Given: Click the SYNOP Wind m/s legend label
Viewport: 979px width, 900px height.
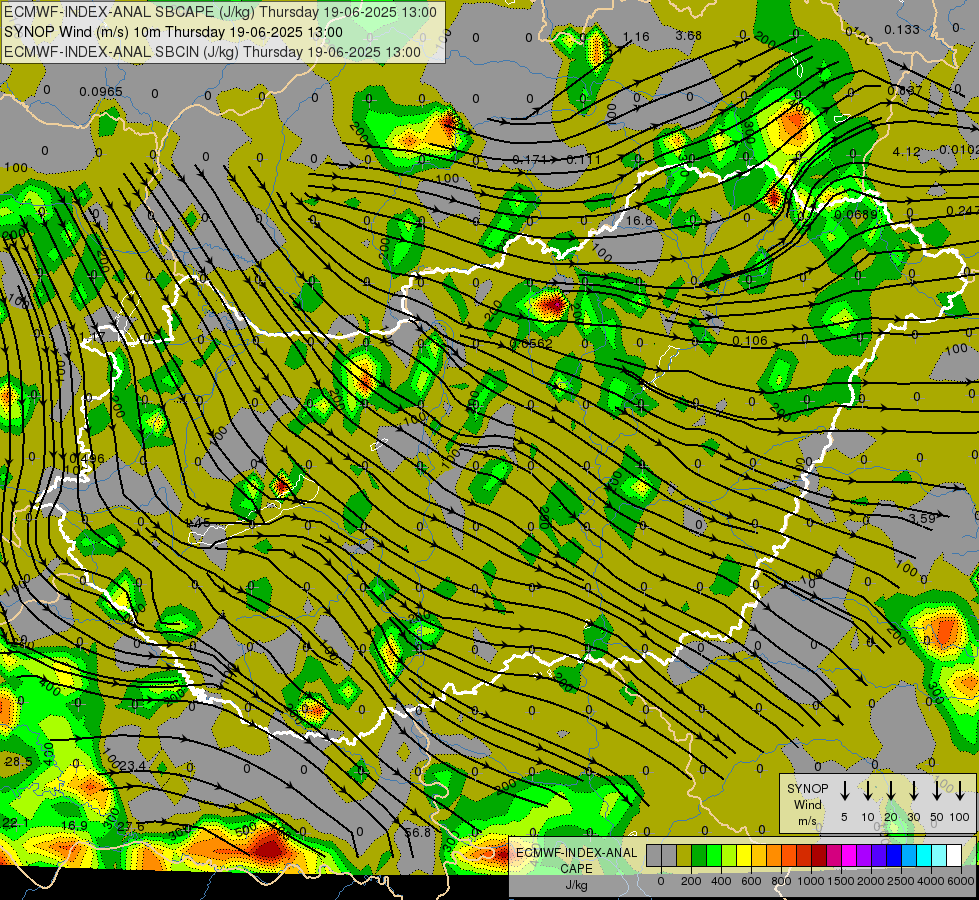Looking at the screenshot, I should point(807,804).
